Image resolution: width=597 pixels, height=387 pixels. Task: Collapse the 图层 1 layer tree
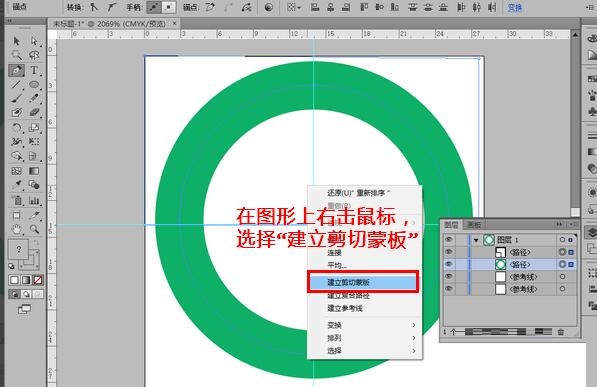click(x=476, y=240)
